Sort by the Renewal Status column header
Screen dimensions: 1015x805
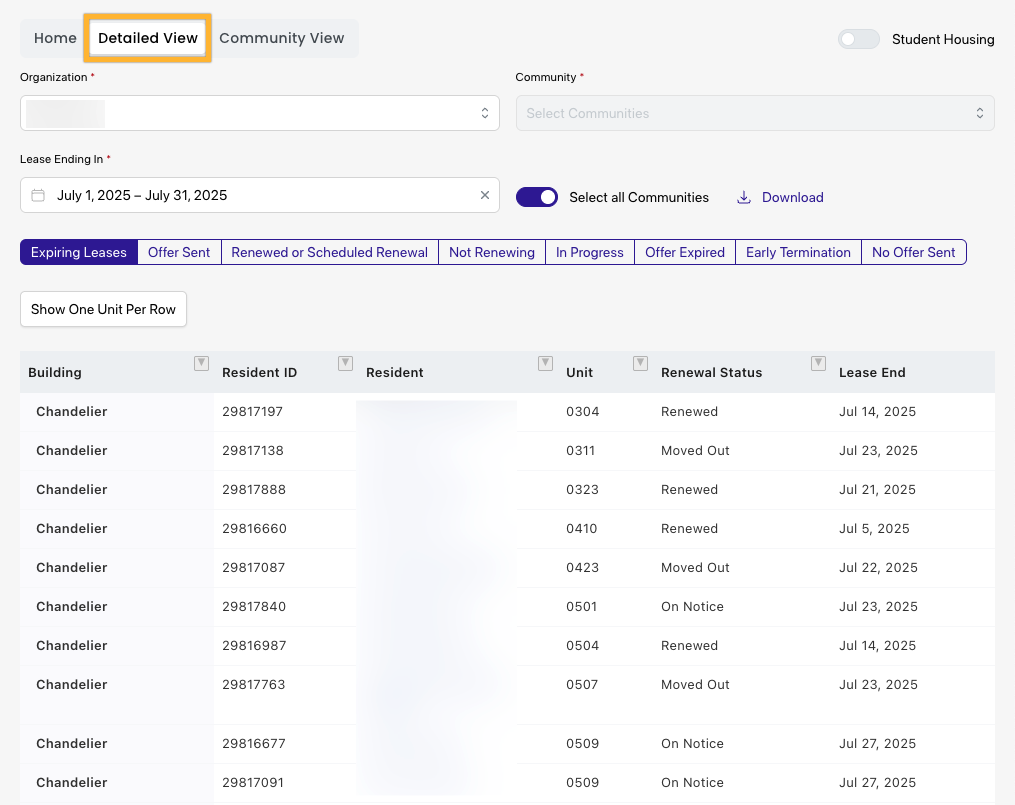coord(711,373)
